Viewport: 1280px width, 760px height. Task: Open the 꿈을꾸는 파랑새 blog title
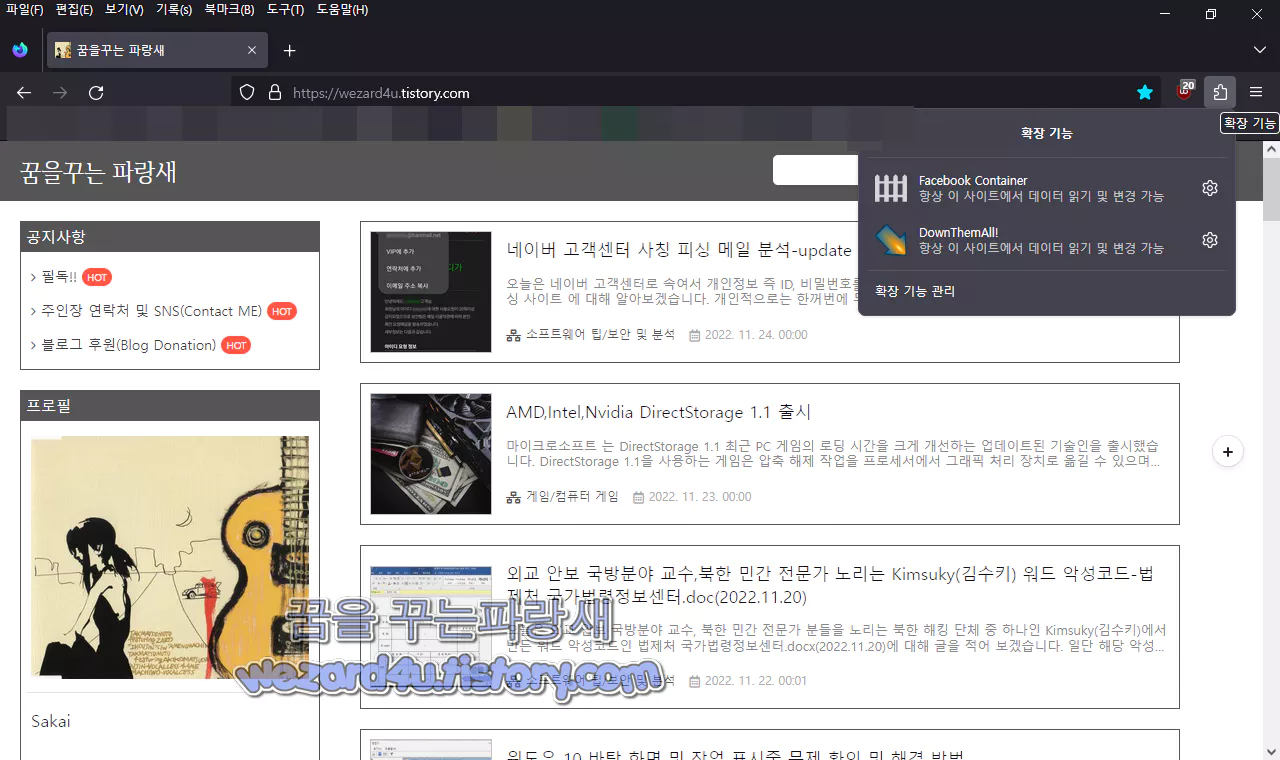98,171
